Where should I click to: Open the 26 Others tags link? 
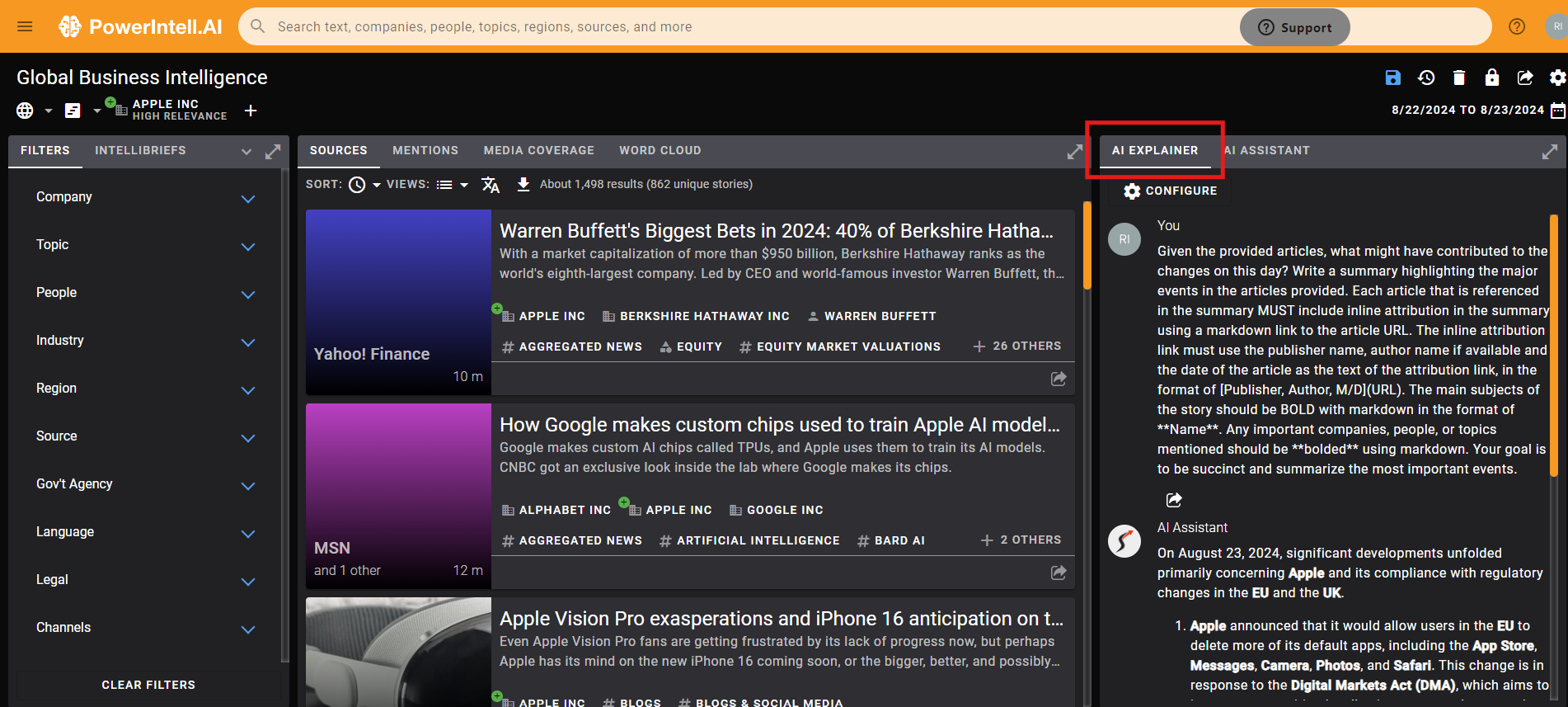coord(1017,346)
